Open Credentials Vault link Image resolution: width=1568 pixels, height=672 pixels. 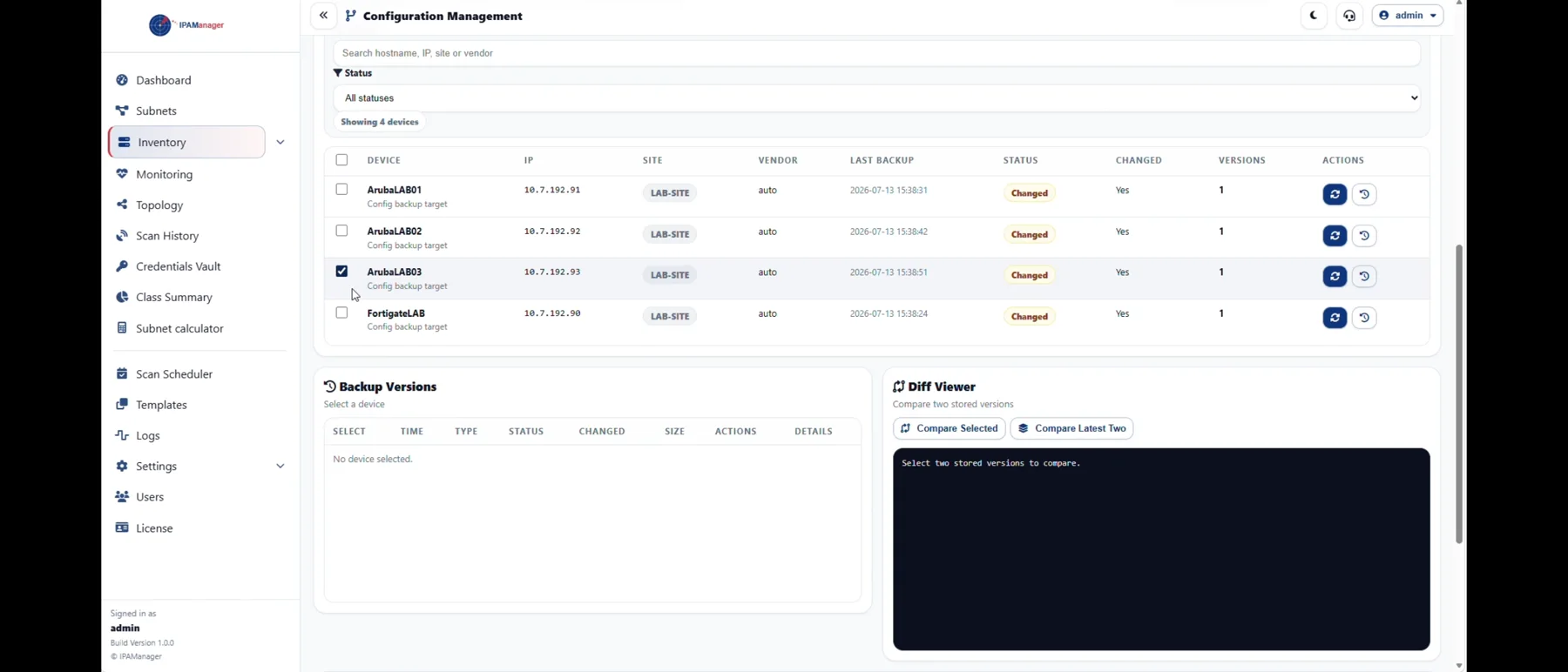pos(179,266)
